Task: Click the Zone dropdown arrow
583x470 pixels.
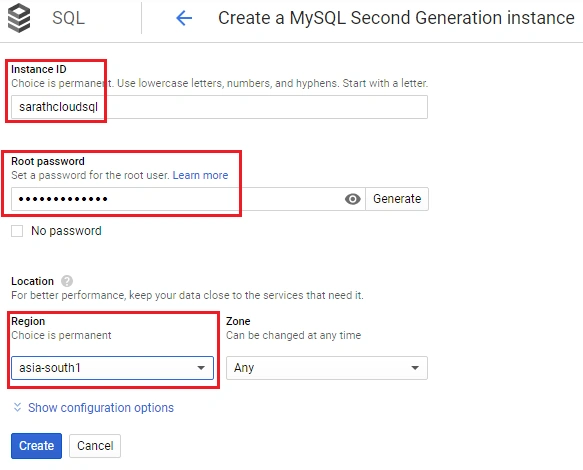Action: click(x=415, y=368)
